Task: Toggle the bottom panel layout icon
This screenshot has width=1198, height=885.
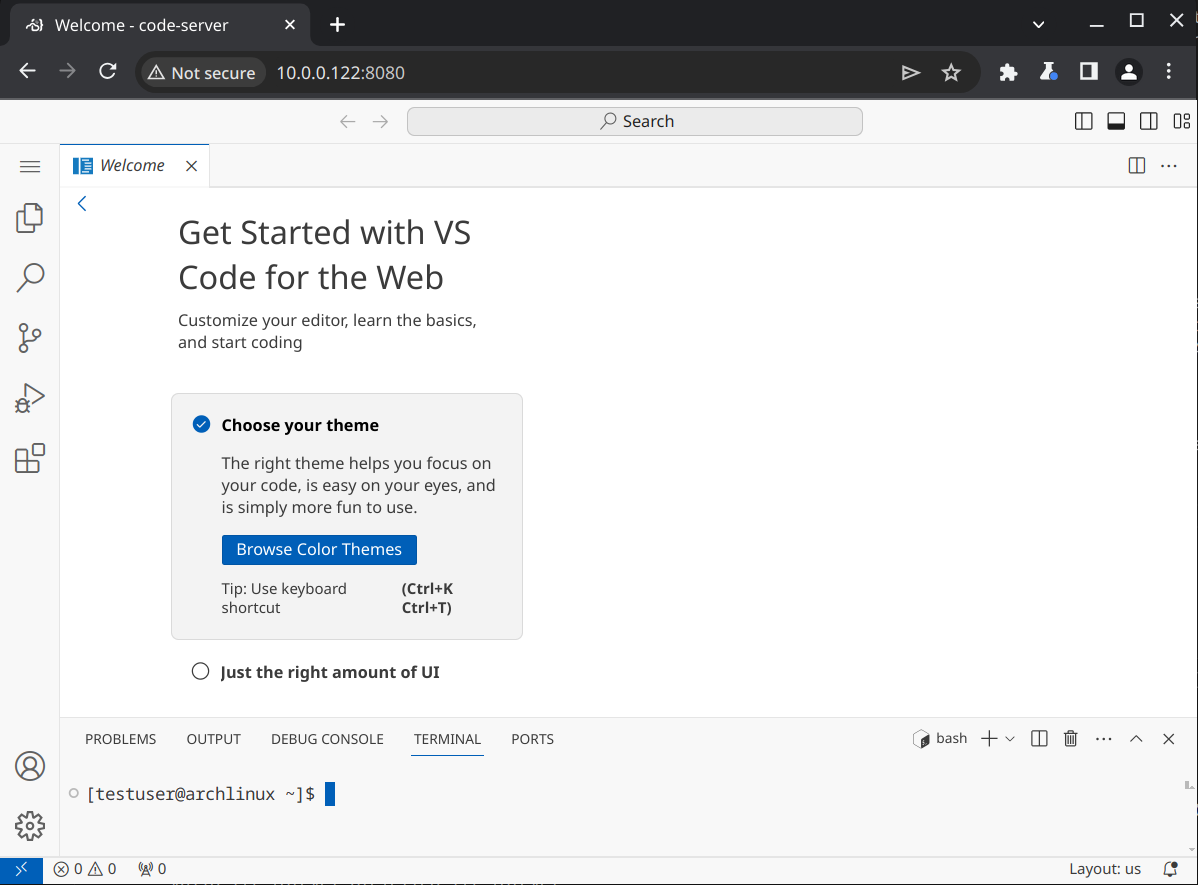Action: click(x=1116, y=121)
